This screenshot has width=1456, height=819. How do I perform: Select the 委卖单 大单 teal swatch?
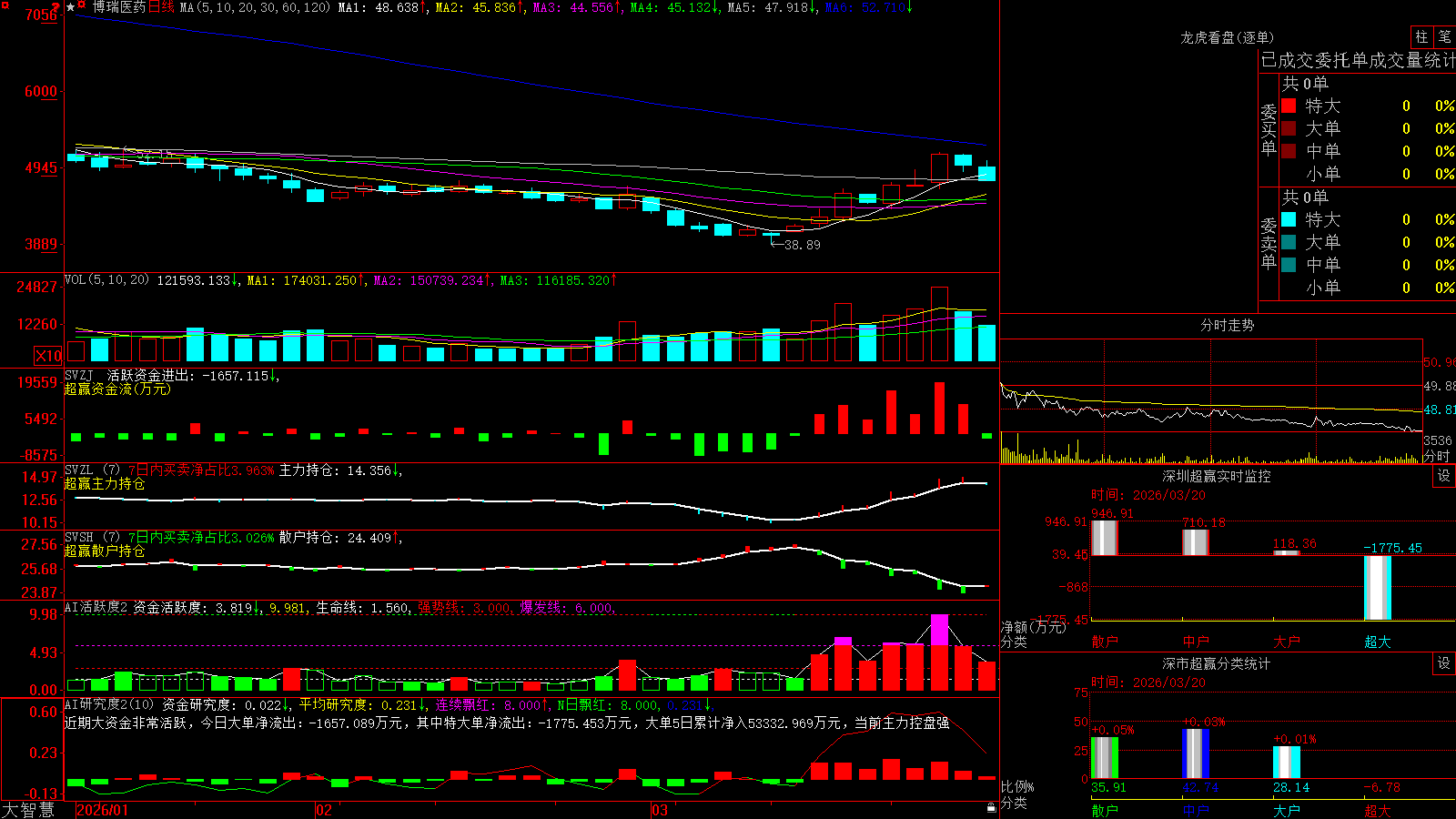pyautogui.click(x=1289, y=242)
